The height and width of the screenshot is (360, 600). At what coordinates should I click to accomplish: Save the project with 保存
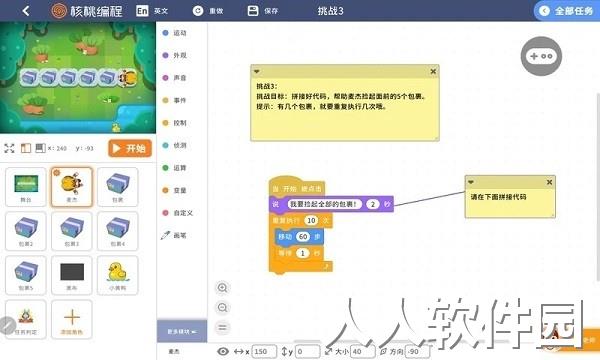click(262, 11)
